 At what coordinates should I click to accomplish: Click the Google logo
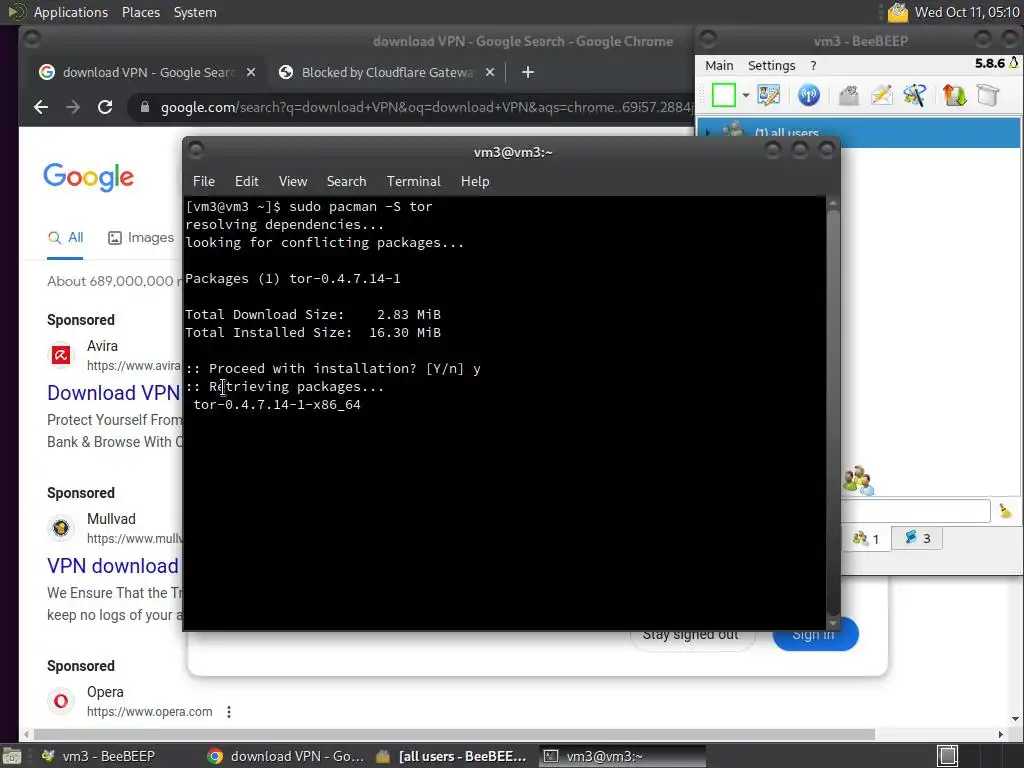[89, 177]
